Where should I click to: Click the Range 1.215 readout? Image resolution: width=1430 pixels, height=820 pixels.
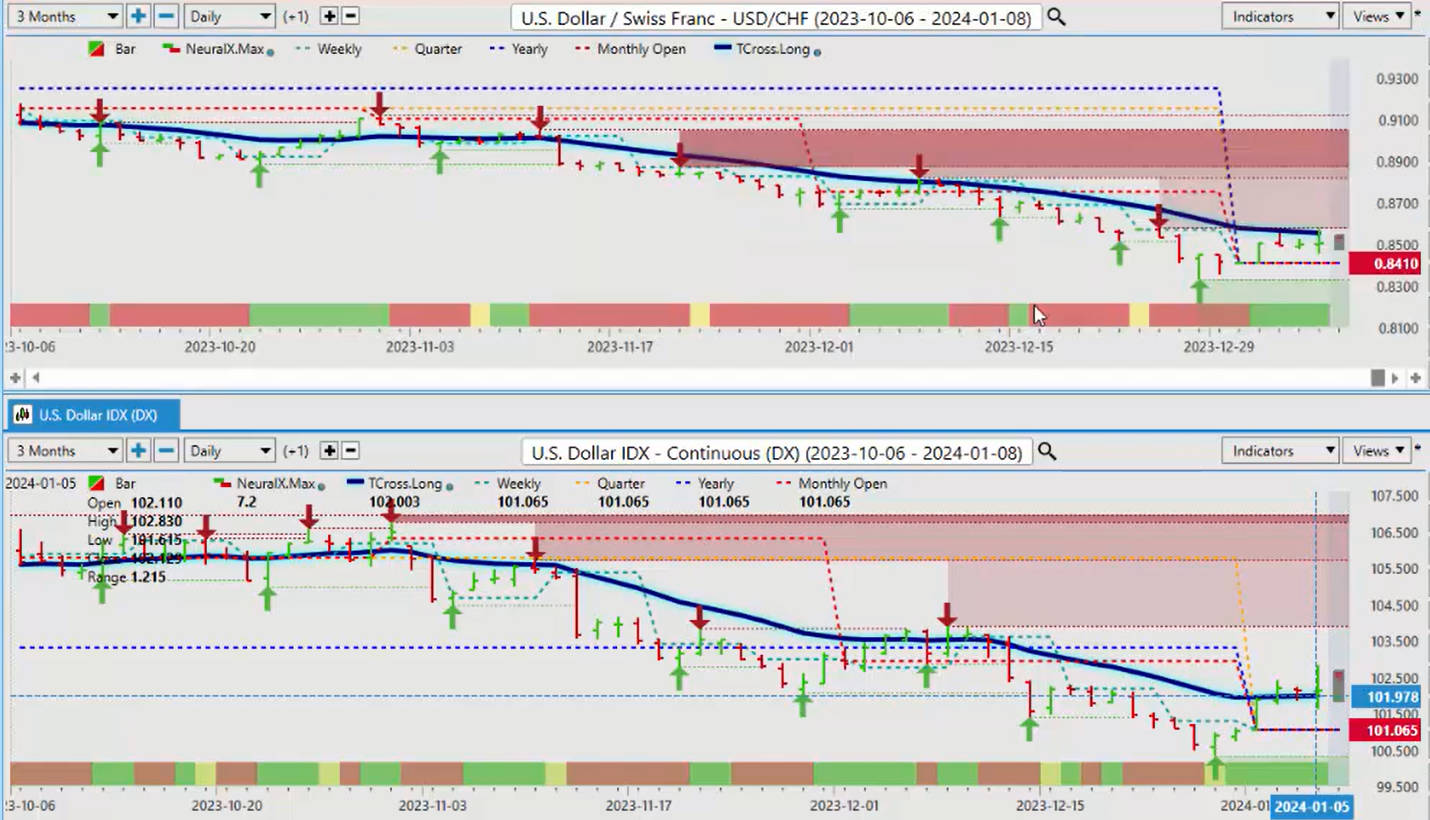[127, 577]
